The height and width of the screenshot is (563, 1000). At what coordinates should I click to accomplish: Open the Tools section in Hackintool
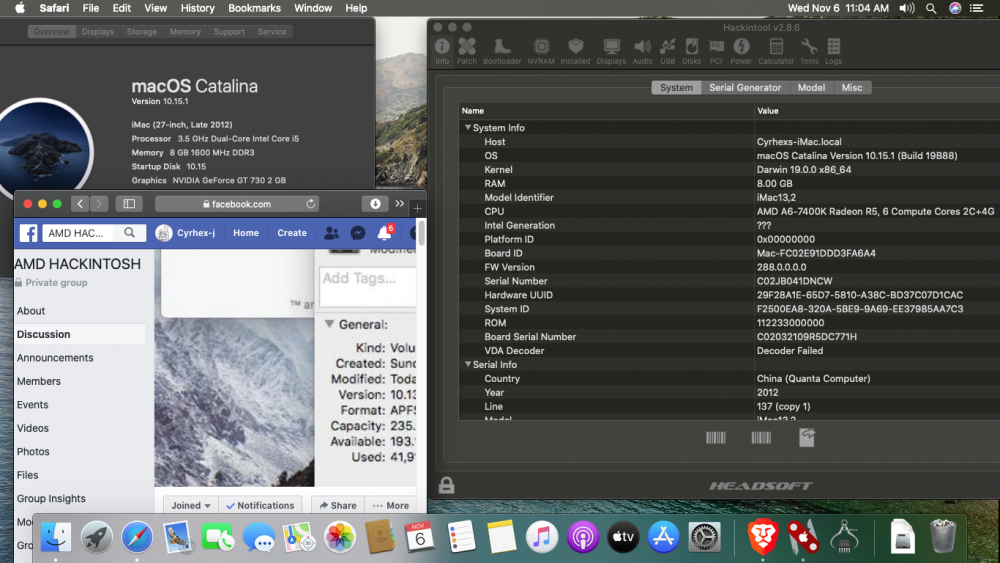[x=809, y=51]
